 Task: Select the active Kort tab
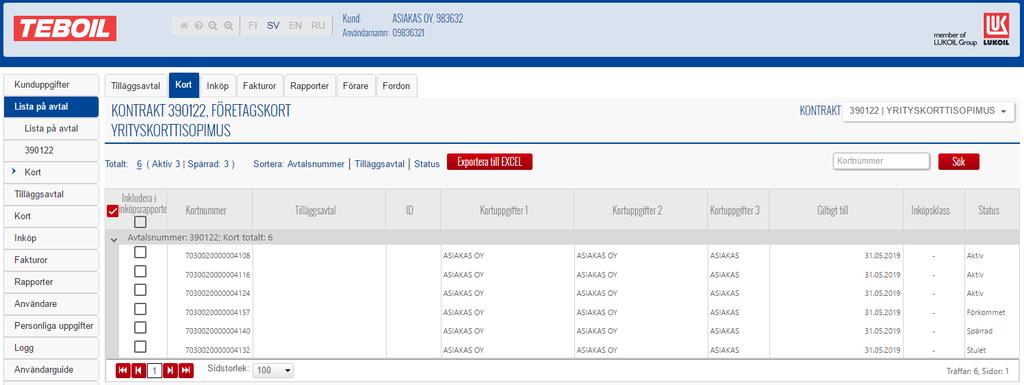(184, 85)
